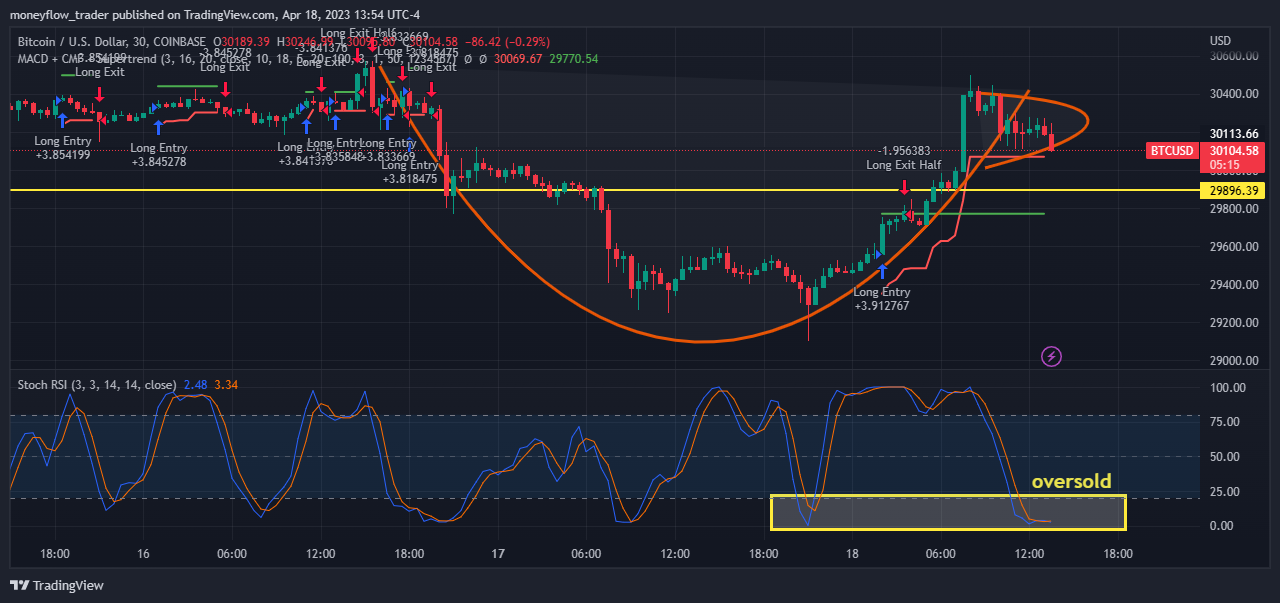1280x603 pixels.
Task: Select the Long Entry +3.912767 label
Action: (882, 299)
